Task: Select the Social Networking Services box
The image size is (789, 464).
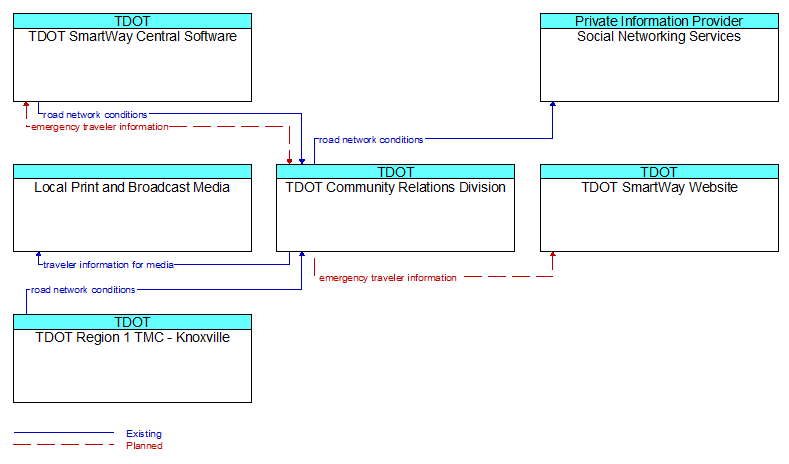Action: (659, 57)
